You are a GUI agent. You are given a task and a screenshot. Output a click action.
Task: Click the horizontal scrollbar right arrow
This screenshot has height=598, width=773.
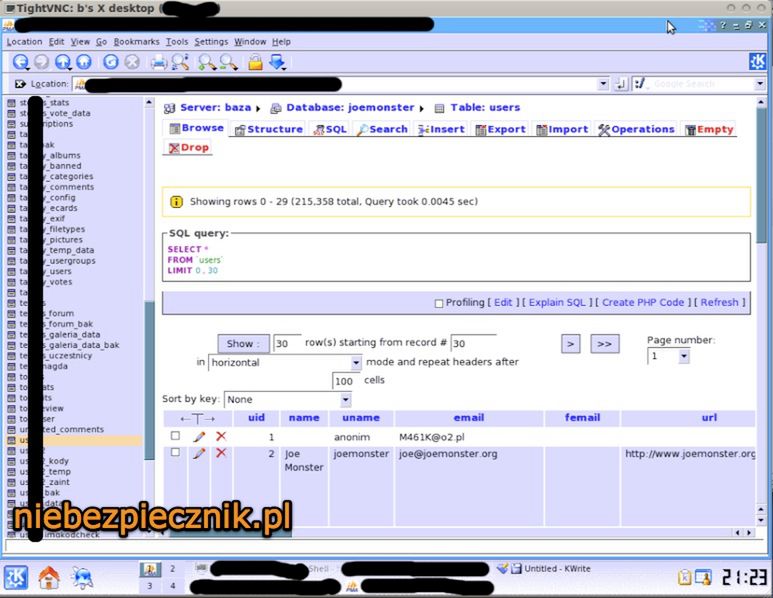pyautogui.click(x=749, y=532)
